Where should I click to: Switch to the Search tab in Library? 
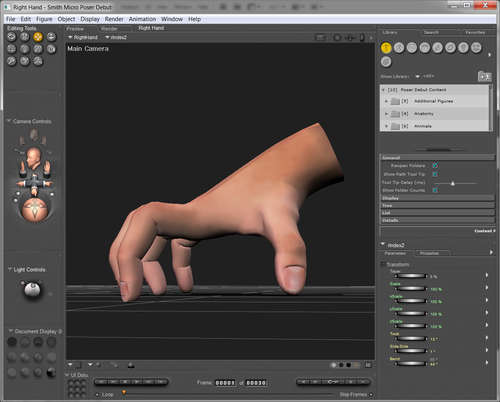tap(431, 32)
